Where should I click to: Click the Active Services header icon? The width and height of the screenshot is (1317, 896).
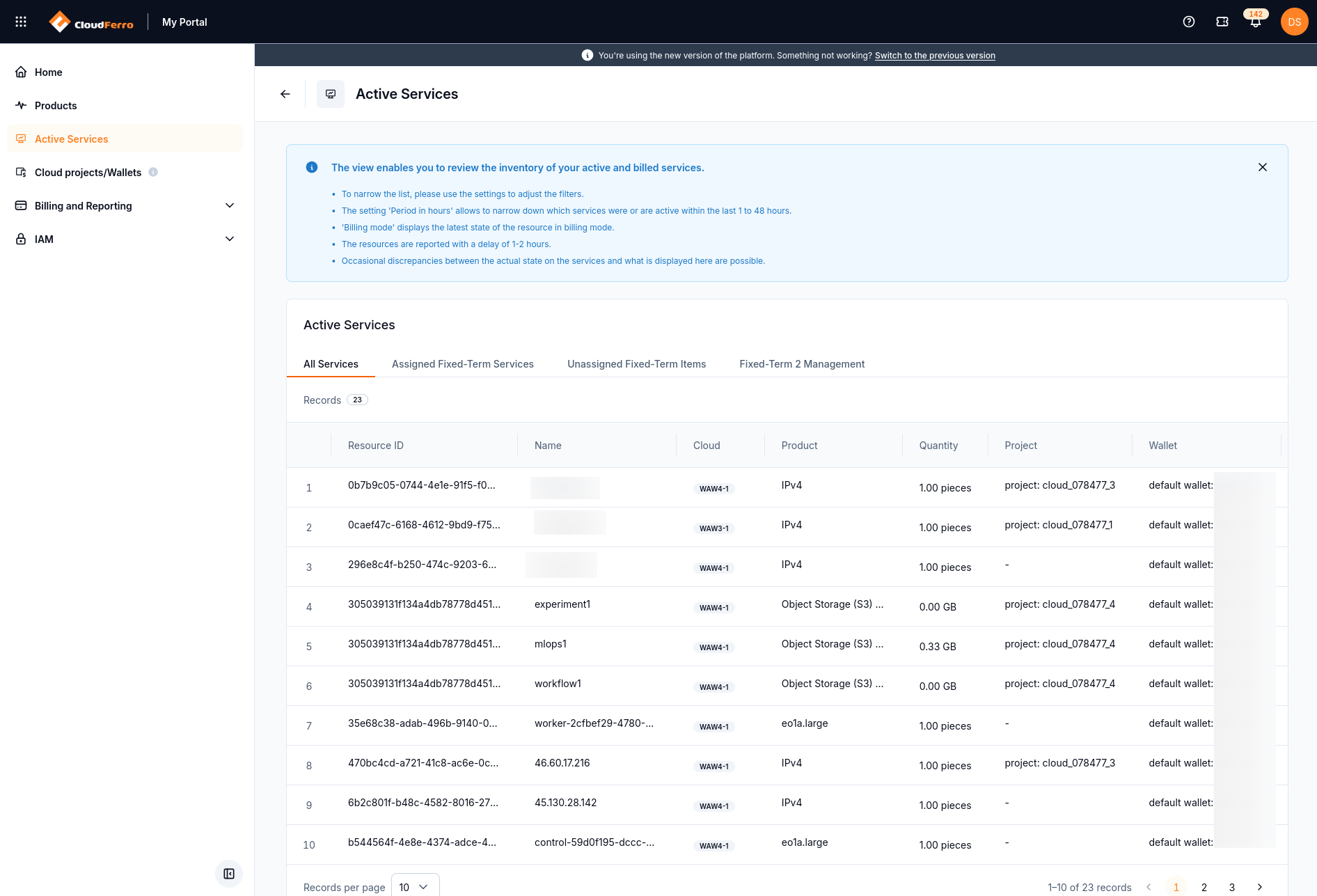pos(331,94)
